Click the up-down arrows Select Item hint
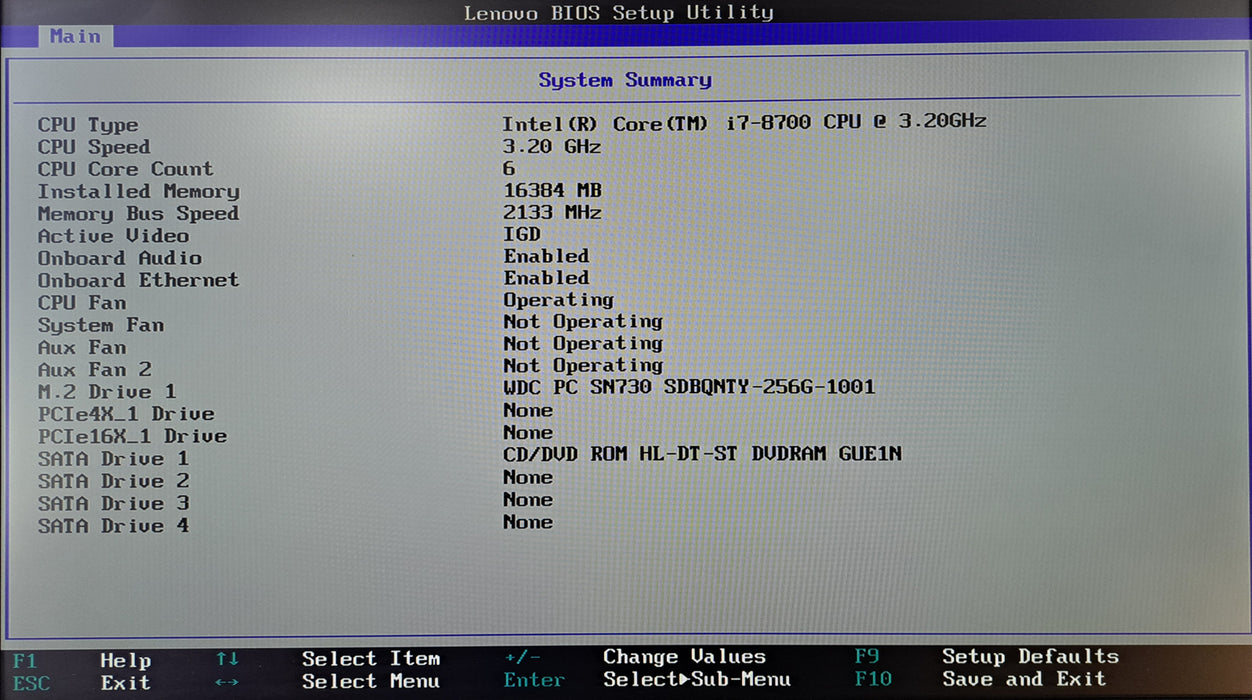 pyautogui.click(x=328, y=659)
